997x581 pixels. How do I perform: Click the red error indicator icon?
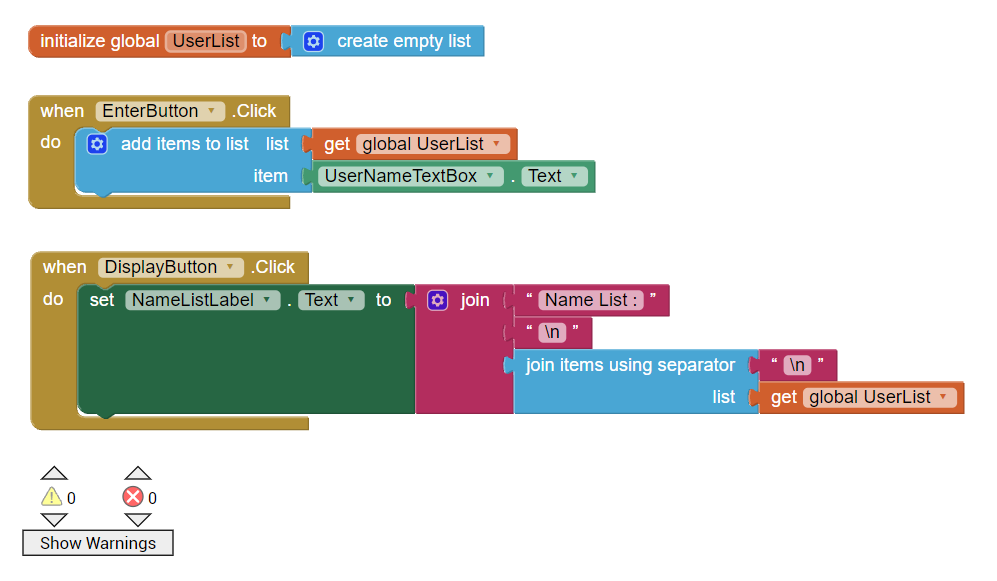(131, 497)
